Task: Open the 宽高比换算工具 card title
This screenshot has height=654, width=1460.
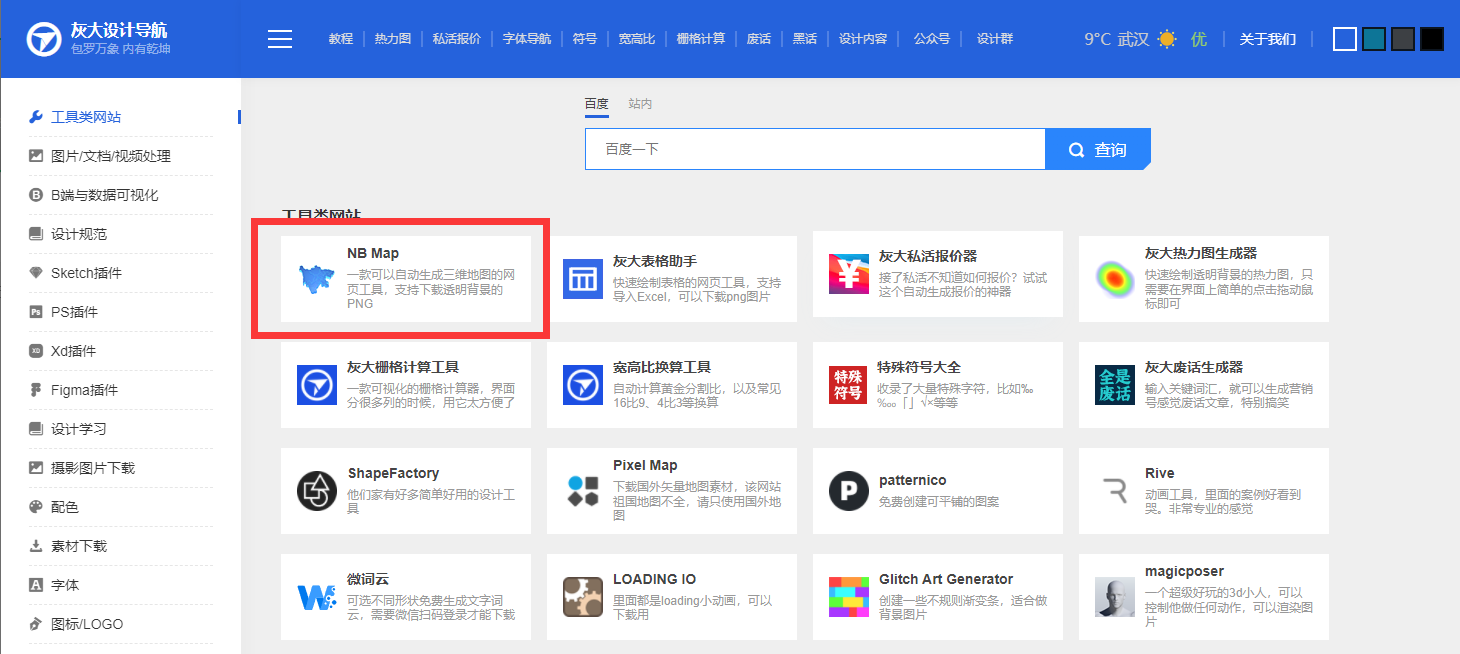Action: pos(662,367)
